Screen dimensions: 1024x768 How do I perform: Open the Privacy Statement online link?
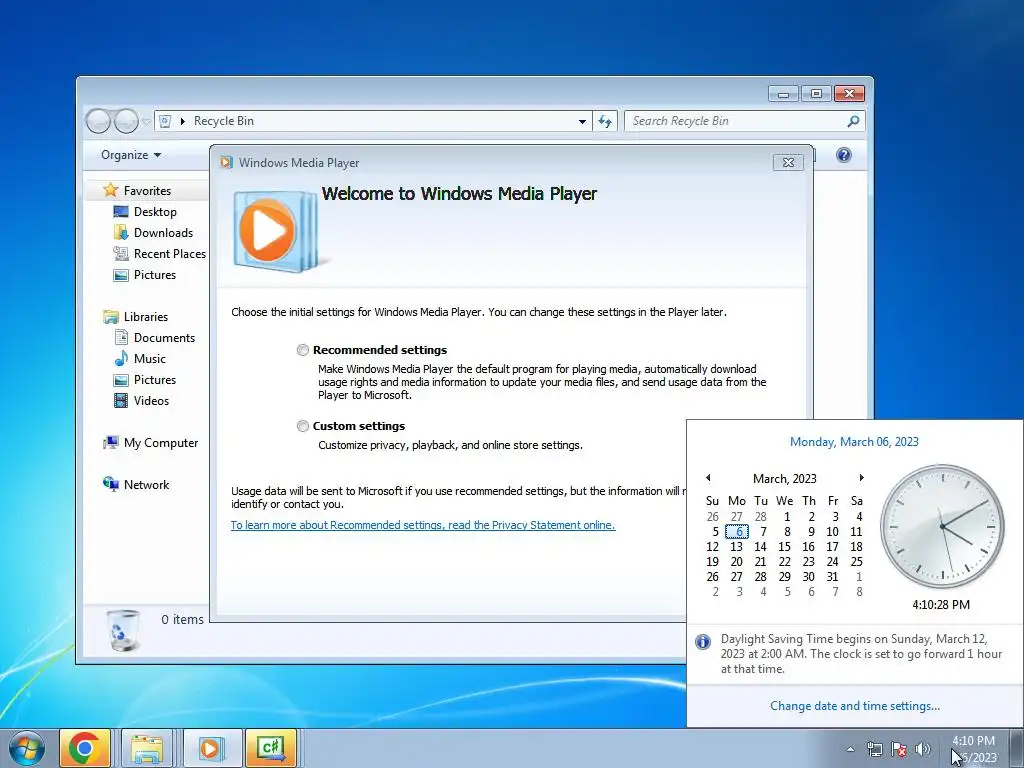tap(423, 525)
